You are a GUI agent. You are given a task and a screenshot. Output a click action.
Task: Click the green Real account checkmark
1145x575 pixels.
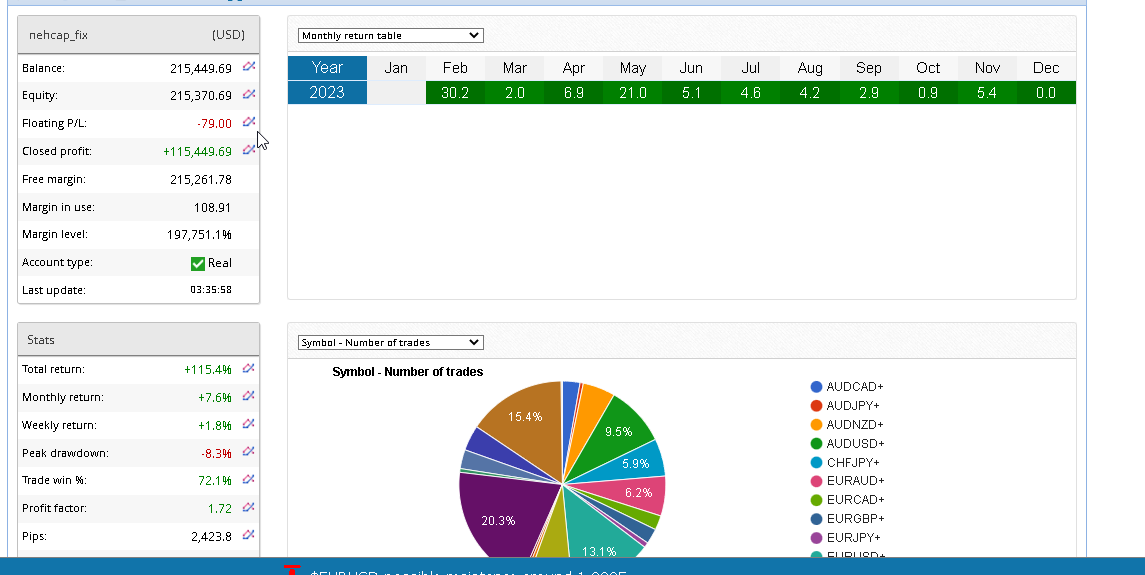[198, 263]
